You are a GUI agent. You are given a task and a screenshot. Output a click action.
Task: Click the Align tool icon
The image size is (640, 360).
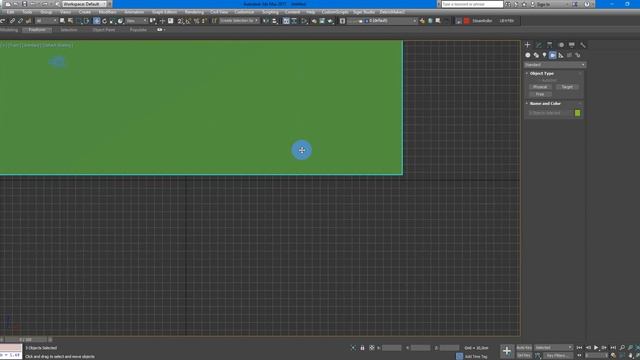click(275, 20)
